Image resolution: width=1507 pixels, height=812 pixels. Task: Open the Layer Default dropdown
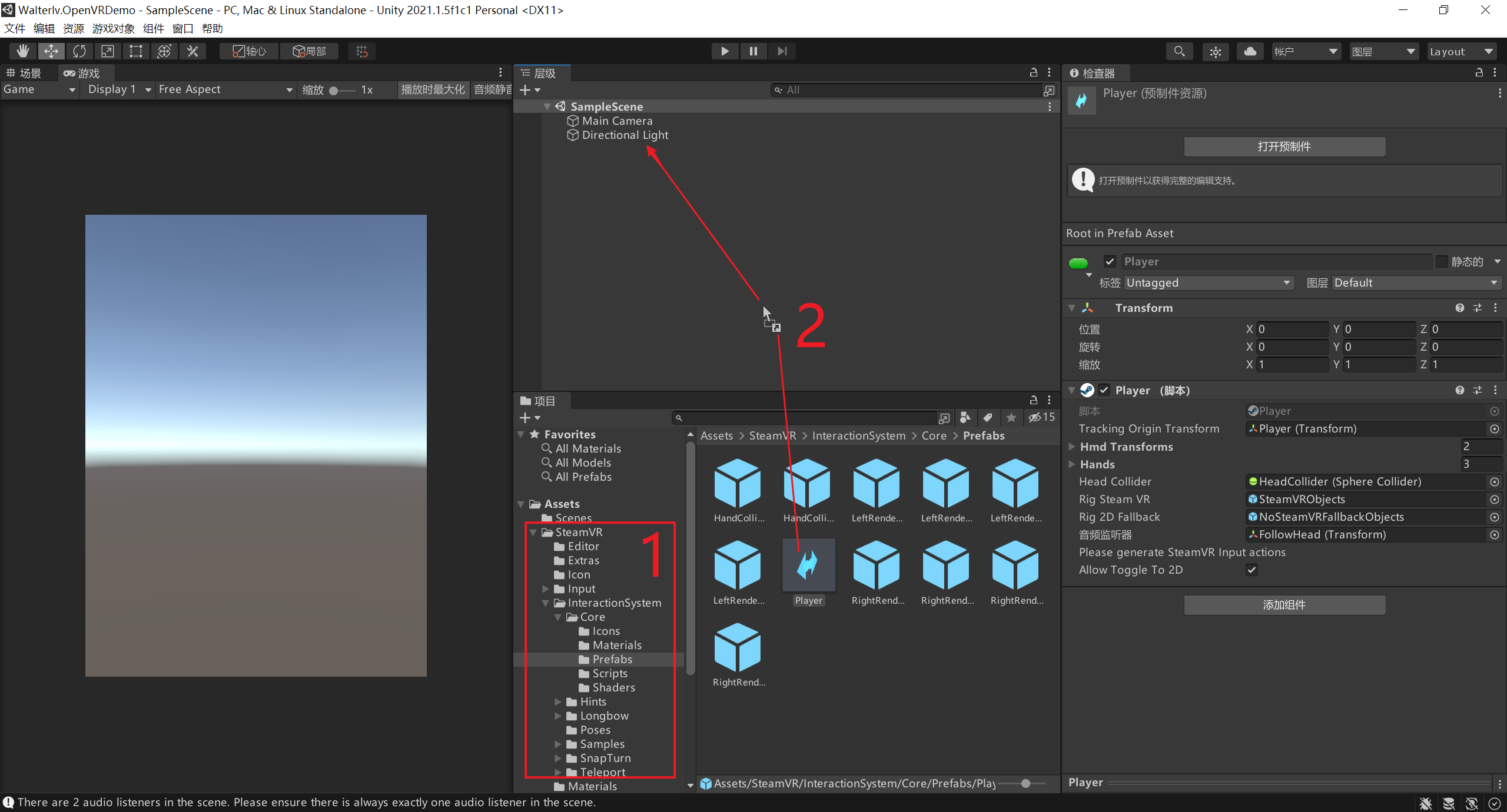(x=1416, y=283)
